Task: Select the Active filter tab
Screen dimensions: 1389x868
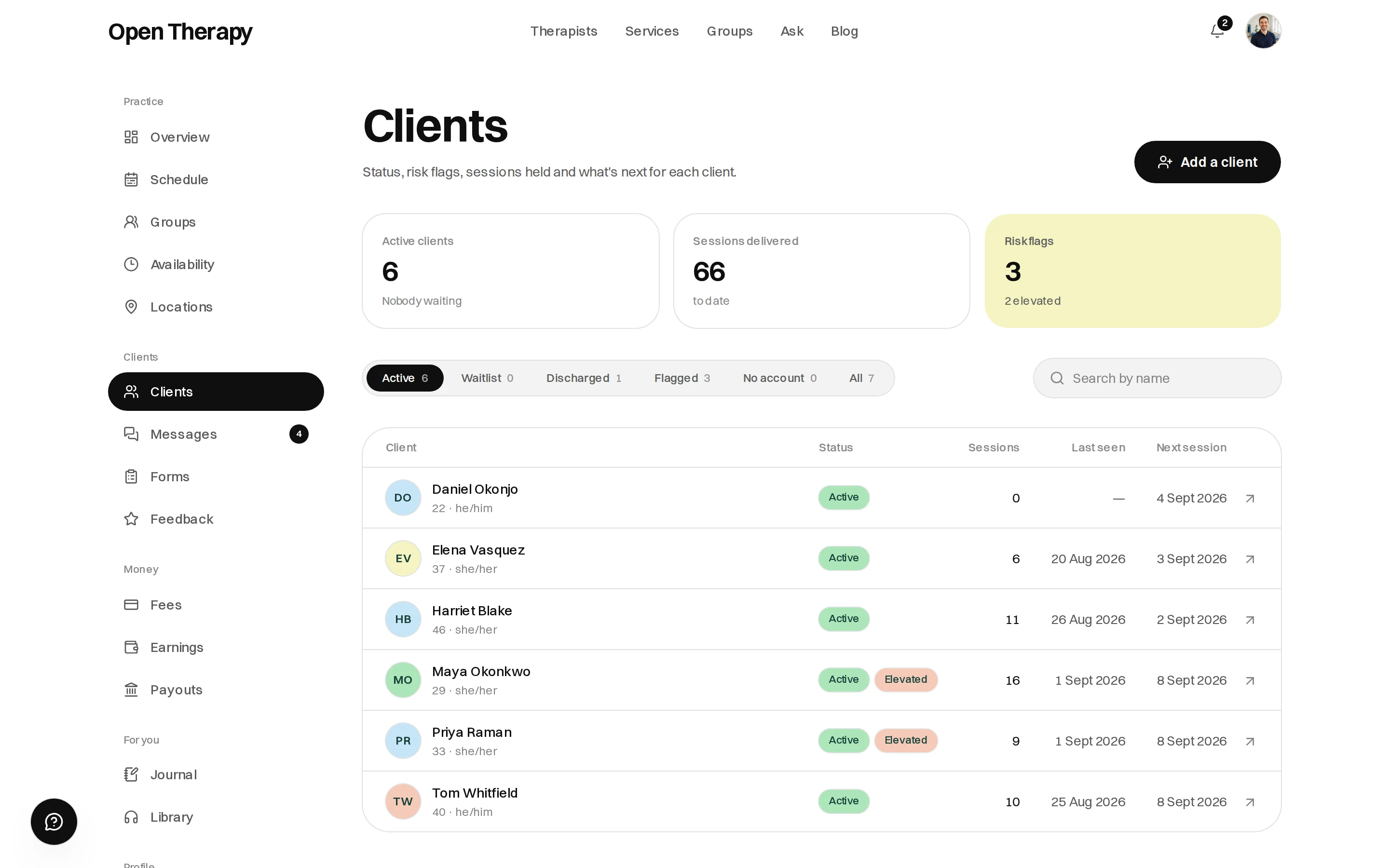Action: [x=405, y=379]
